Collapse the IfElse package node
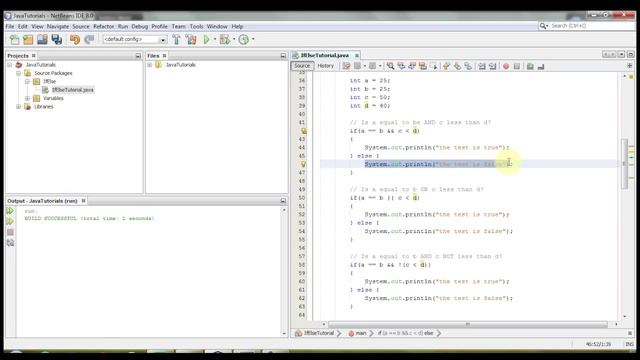This screenshot has height=360, width=640. [x=27, y=81]
